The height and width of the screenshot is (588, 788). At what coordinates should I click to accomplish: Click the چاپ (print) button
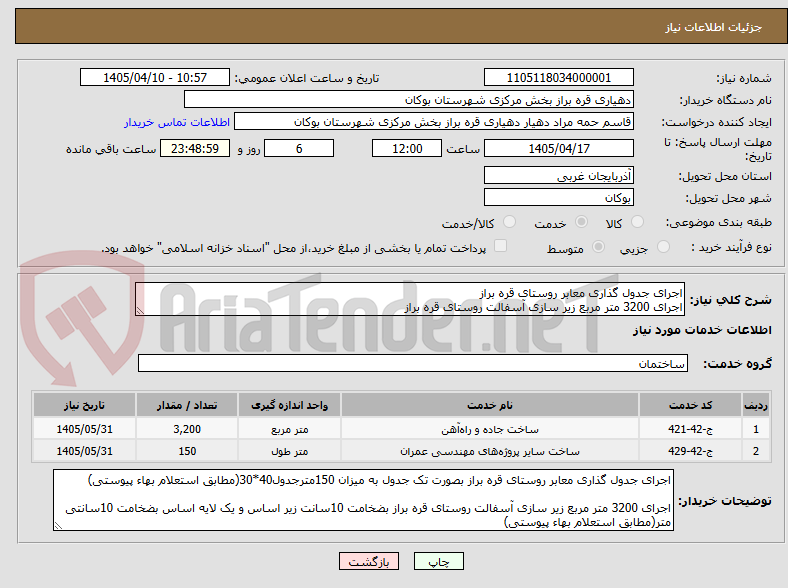[438, 561]
